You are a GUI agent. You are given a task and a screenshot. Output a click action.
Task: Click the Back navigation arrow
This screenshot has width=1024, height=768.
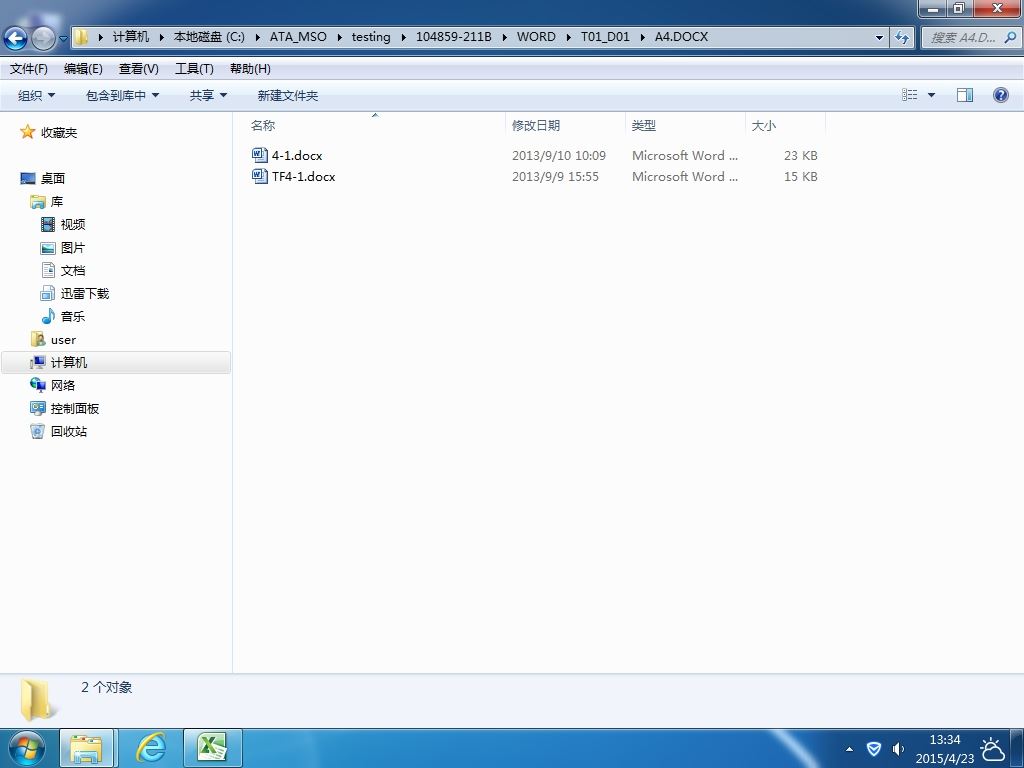pos(16,38)
